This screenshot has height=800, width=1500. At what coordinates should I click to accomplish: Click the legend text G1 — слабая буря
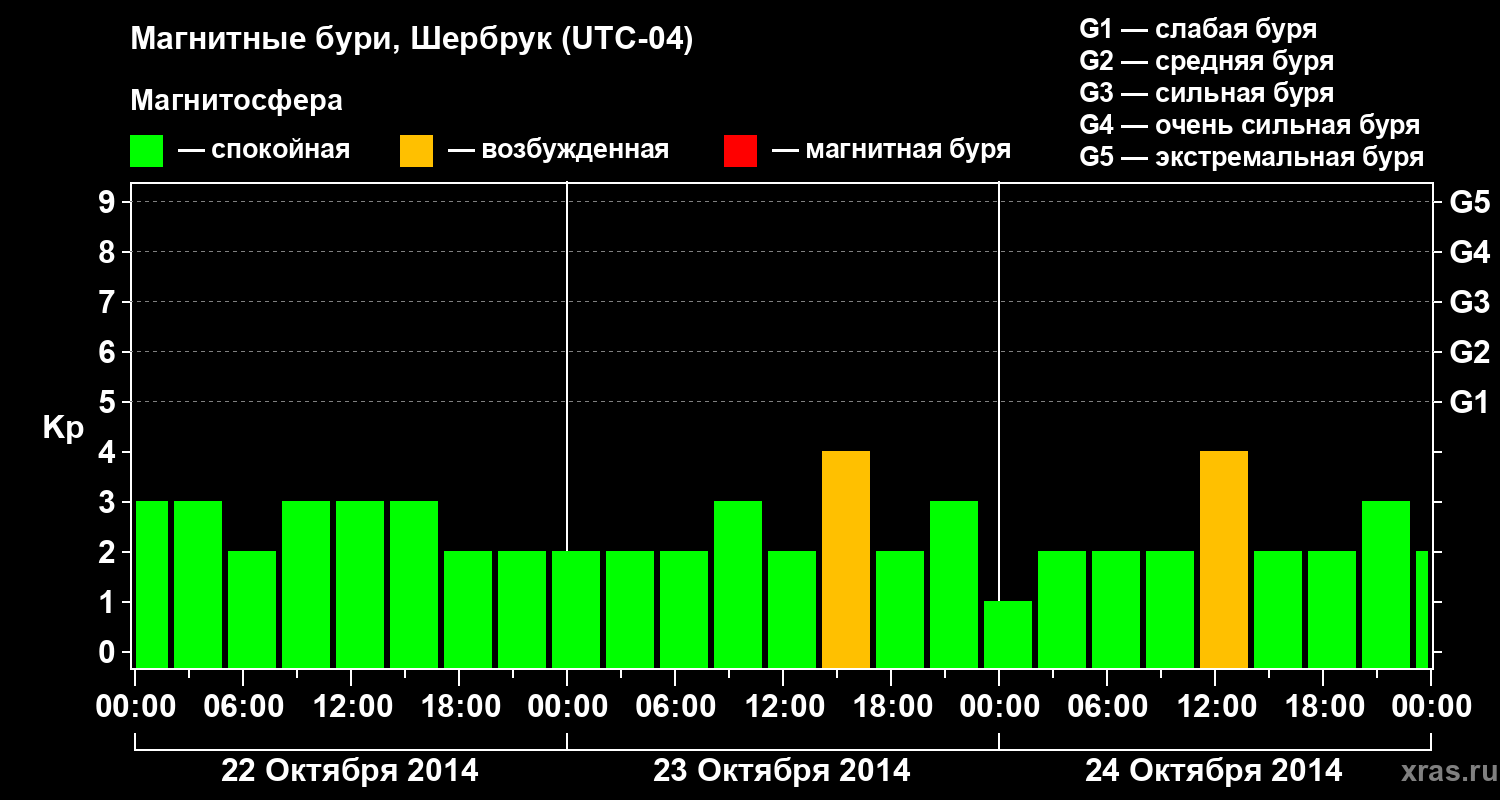click(x=1198, y=29)
